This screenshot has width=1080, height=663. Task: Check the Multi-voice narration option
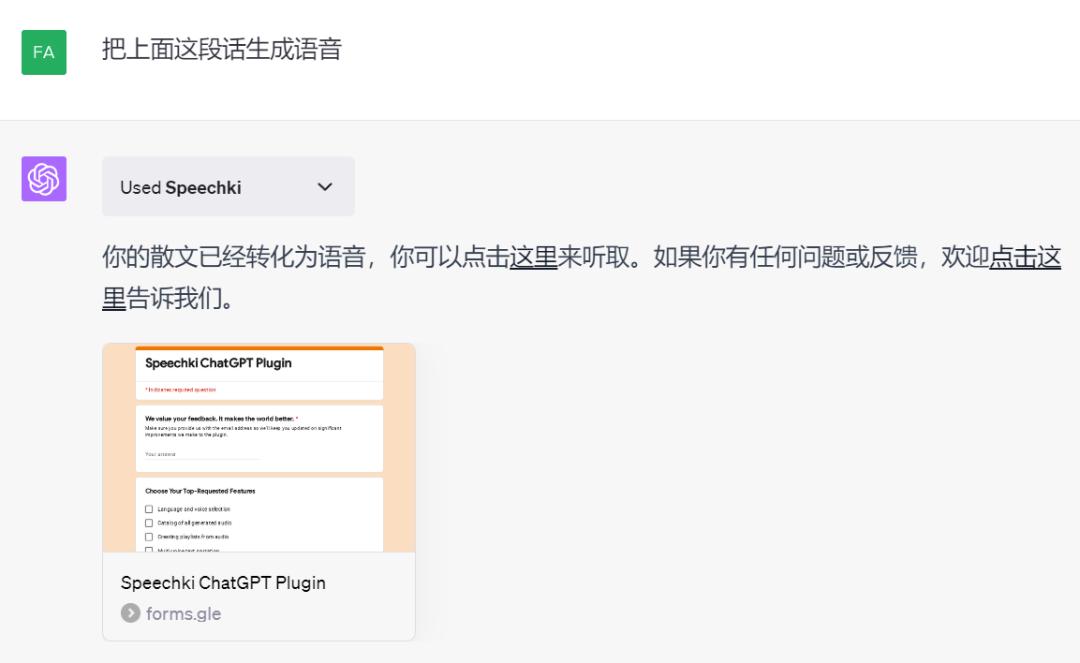tap(148, 551)
